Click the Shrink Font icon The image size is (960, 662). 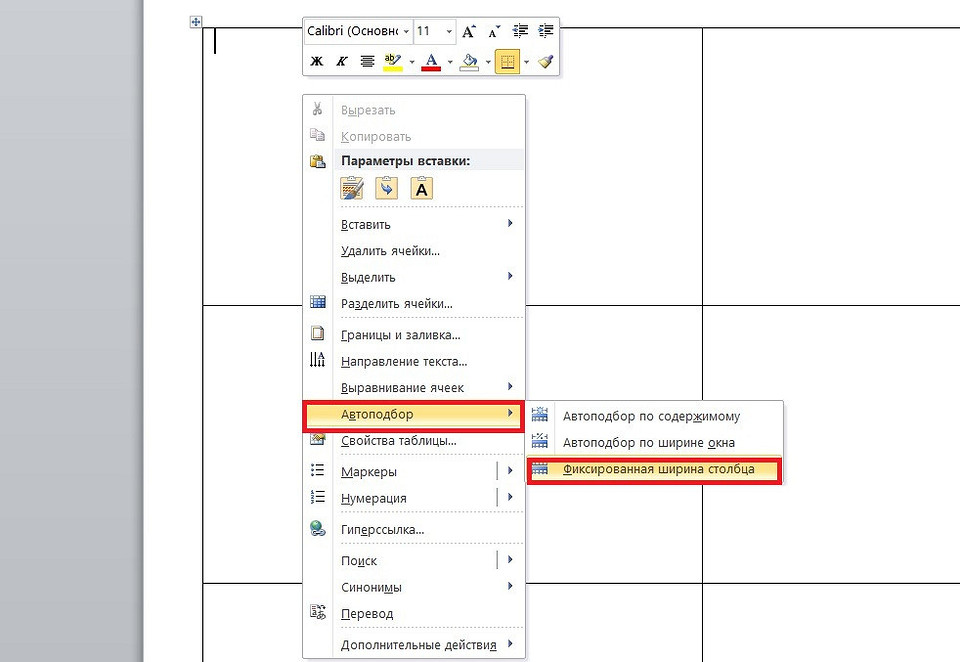(x=494, y=32)
